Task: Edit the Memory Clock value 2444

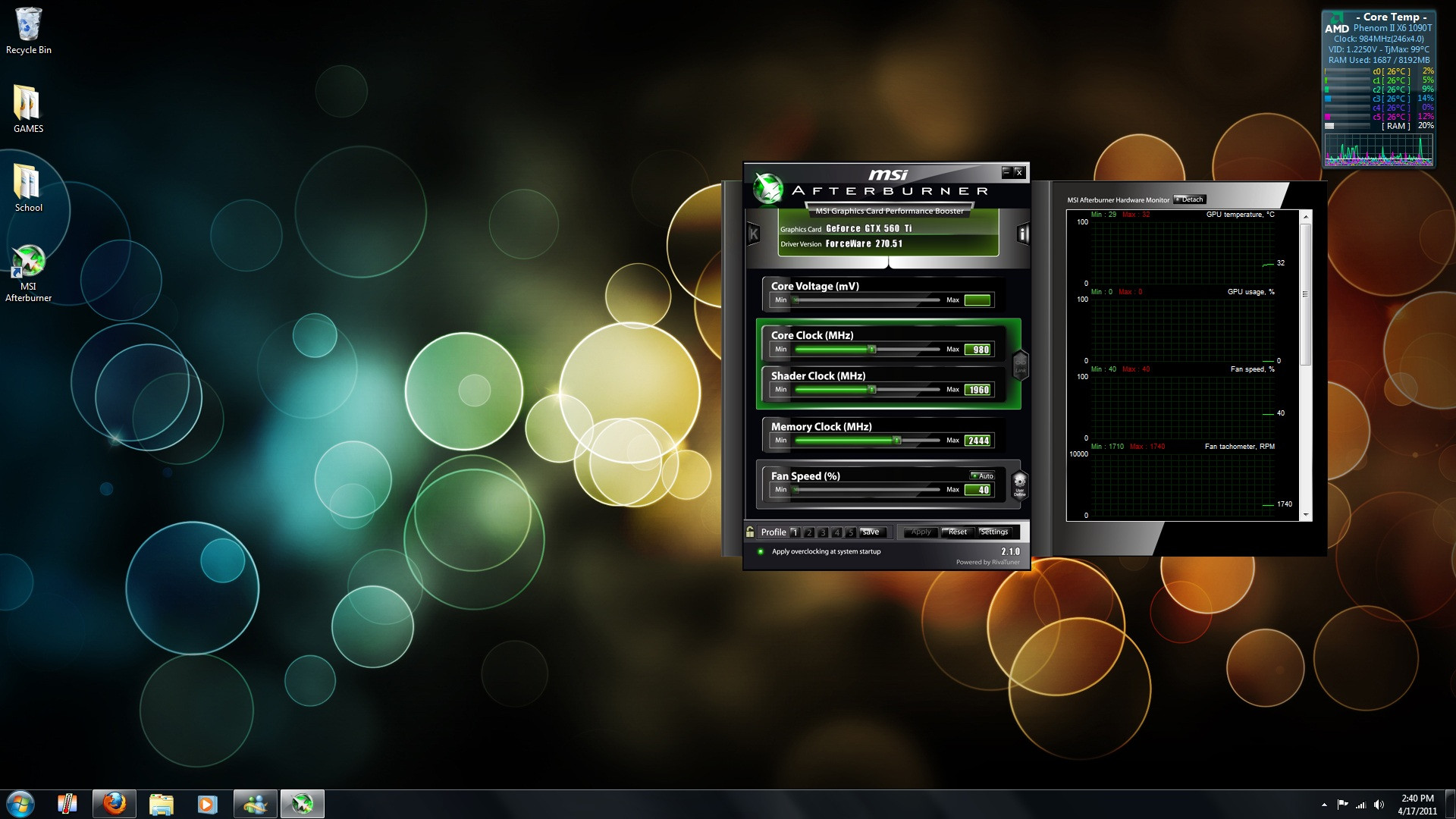Action: [978, 441]
